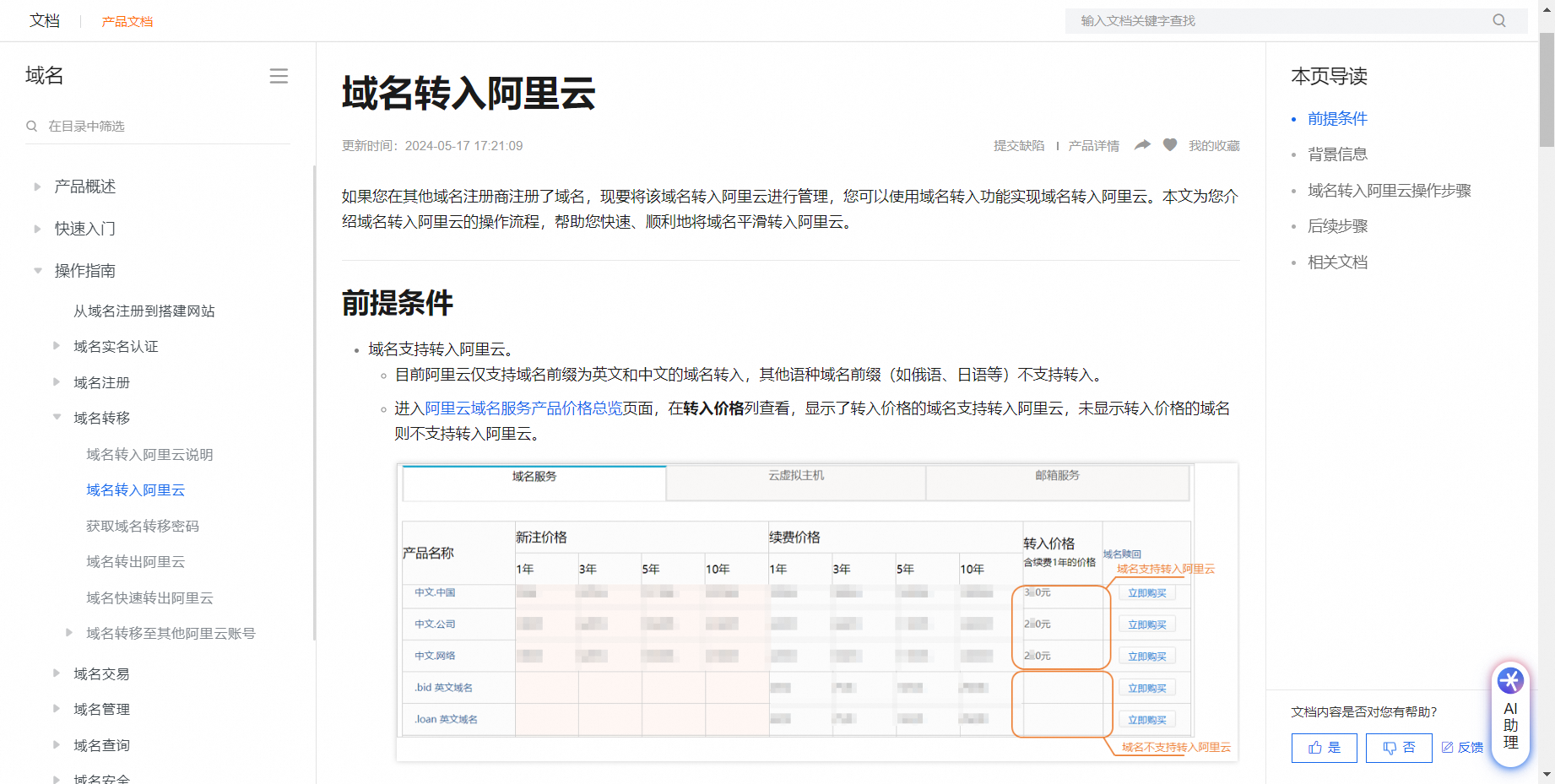Screen dimensions: 1555x784
Task: Expand the 域名交易 node
Action: (57, 673)
